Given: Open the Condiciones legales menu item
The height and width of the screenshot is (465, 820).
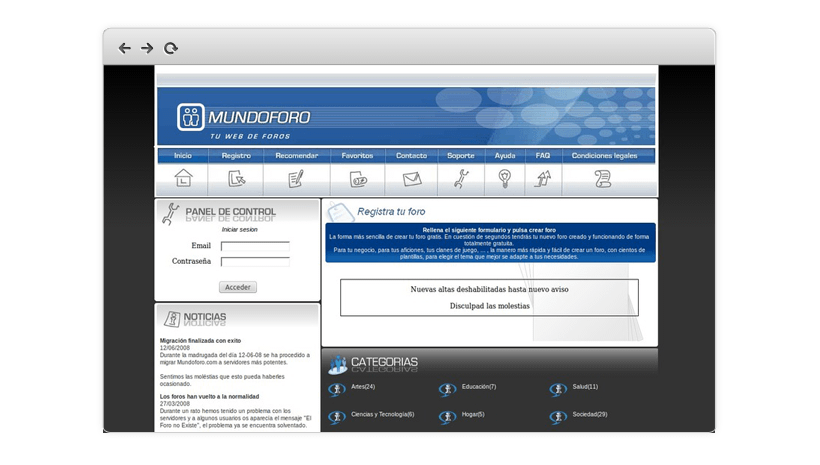Looking at the screenshot, I should click(604, 156).
